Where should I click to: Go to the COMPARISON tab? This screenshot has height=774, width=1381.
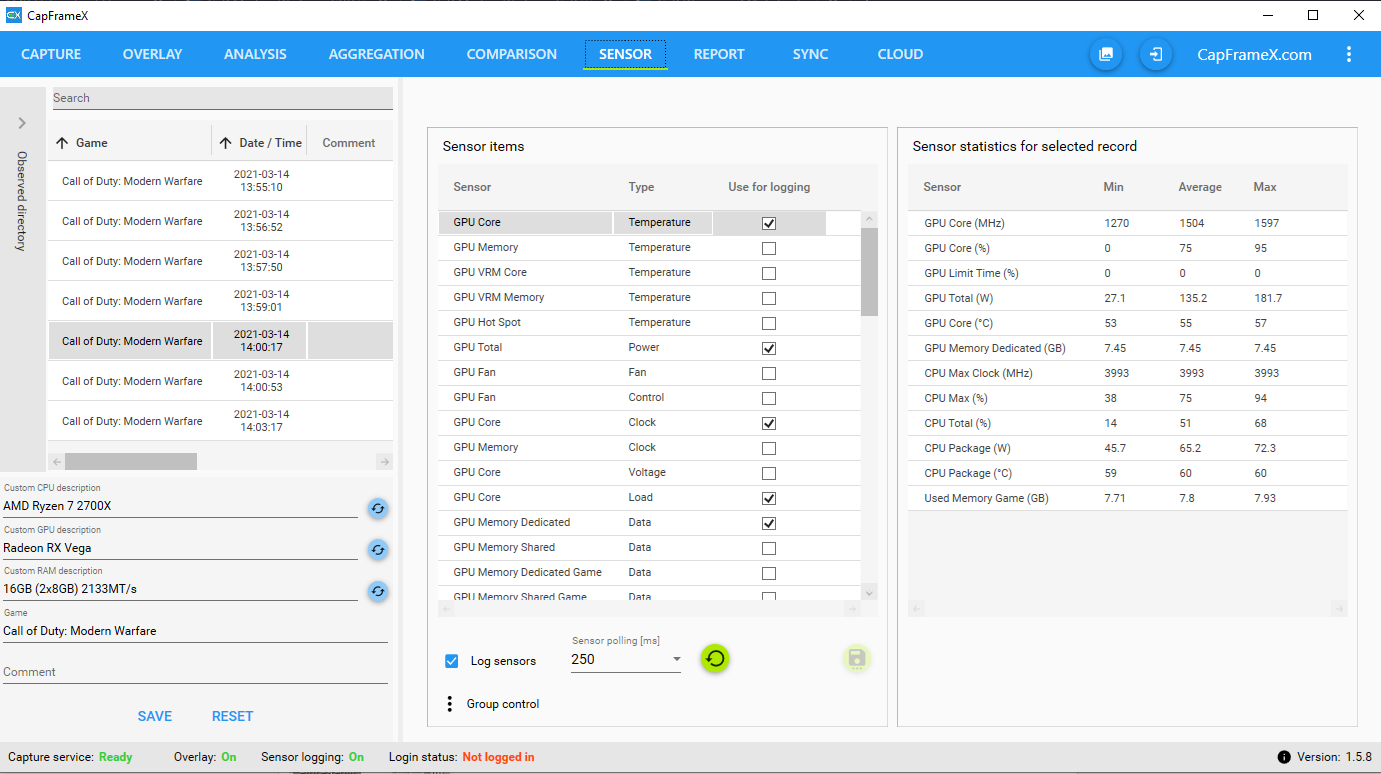point(511,54)
